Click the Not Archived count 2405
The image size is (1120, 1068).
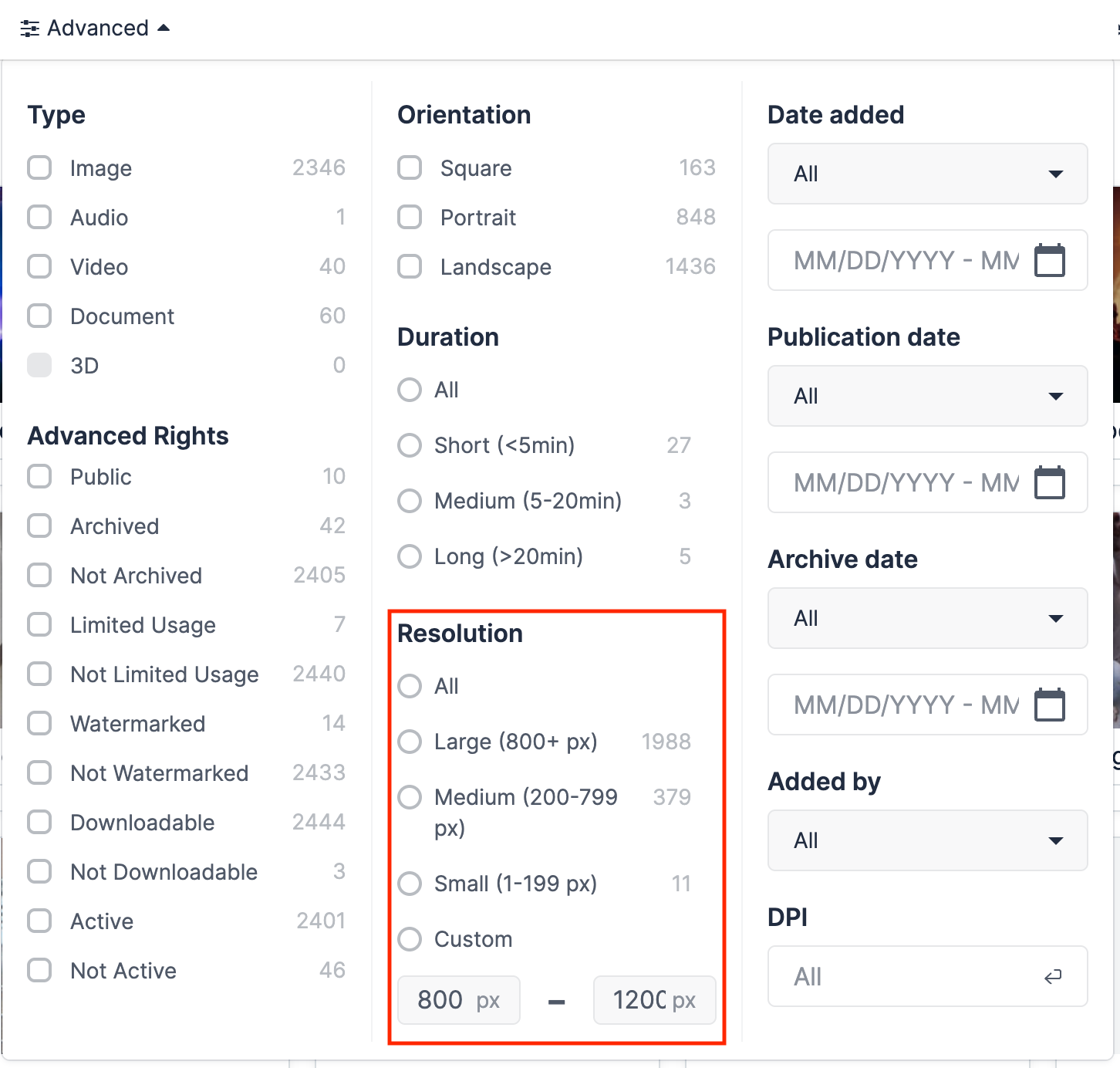(319, 575)
